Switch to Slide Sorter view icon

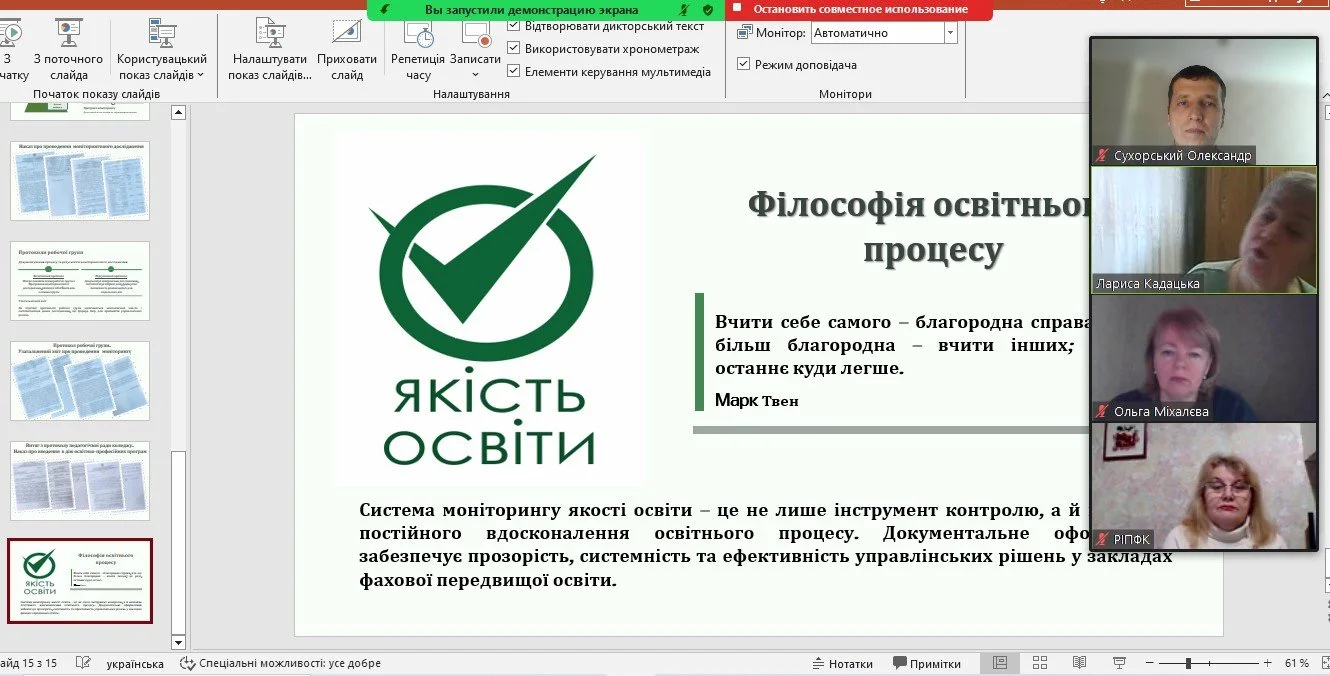tap(1039, 662)
